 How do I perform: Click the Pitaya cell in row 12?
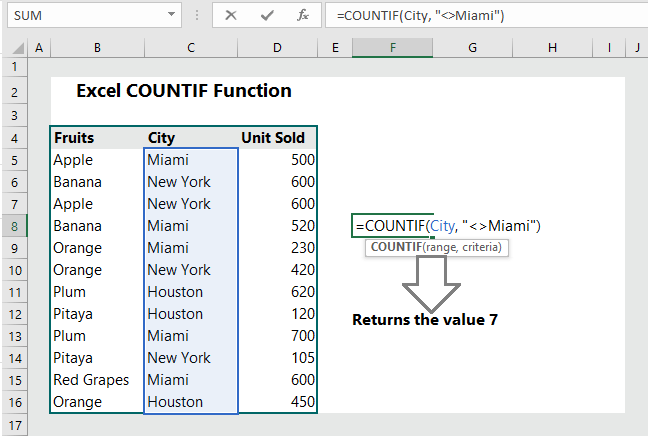click(x=97, y=314)
